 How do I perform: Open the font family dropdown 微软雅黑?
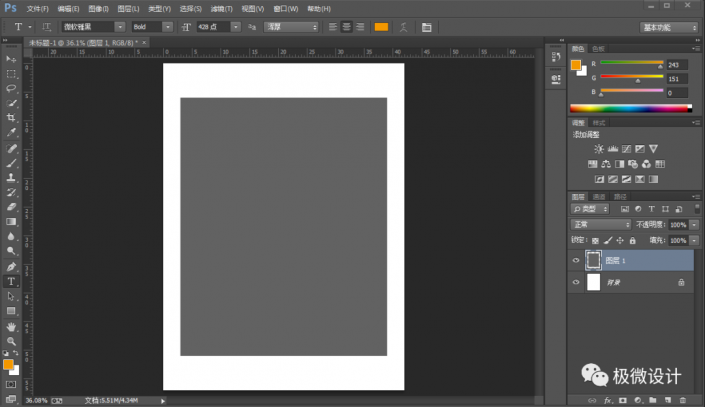pyautogui.click(x=93, y=26)
